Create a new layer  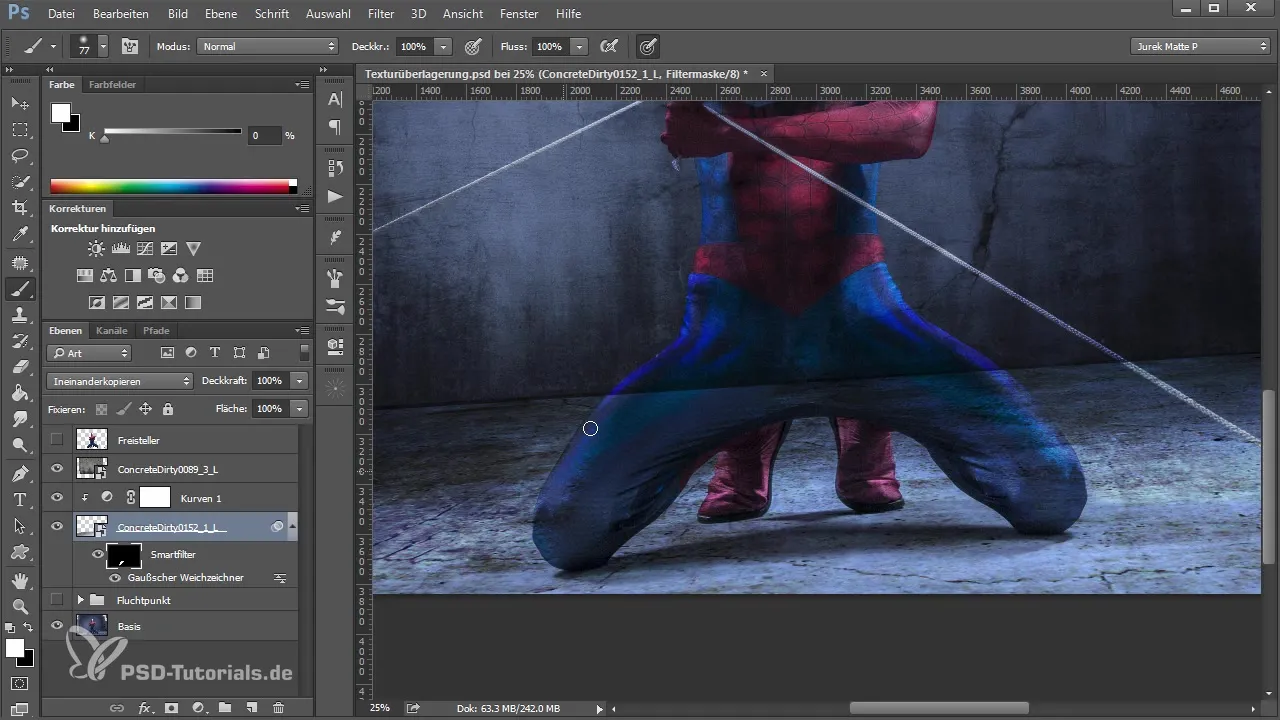coord(252,708)
